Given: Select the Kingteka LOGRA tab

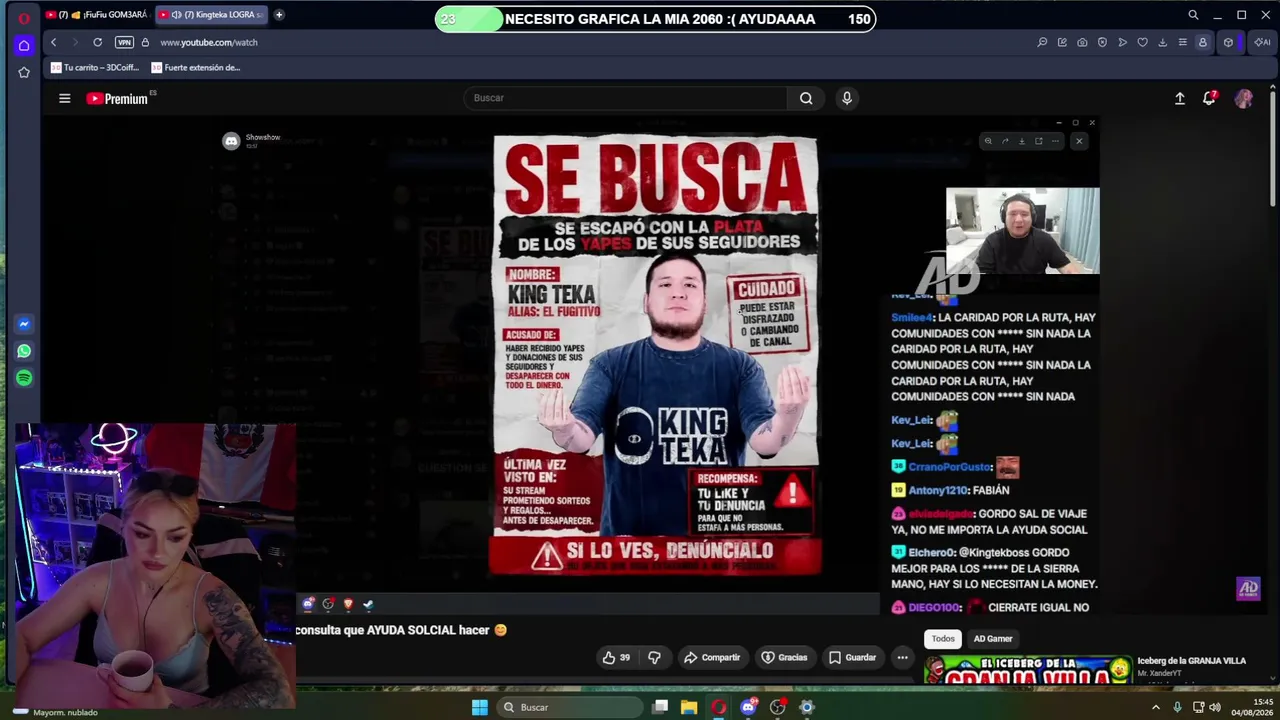Looking at the screenshot, I should coord(211,15).
